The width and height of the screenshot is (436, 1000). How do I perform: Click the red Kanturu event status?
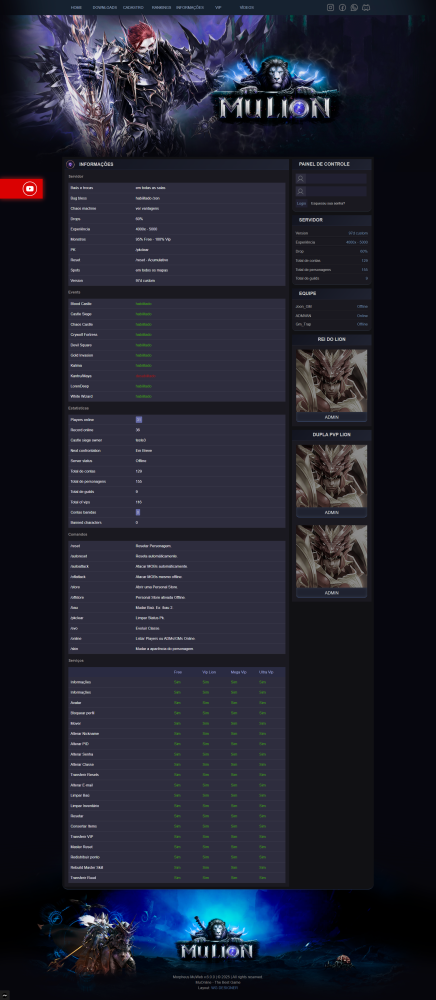pos(145,376)
